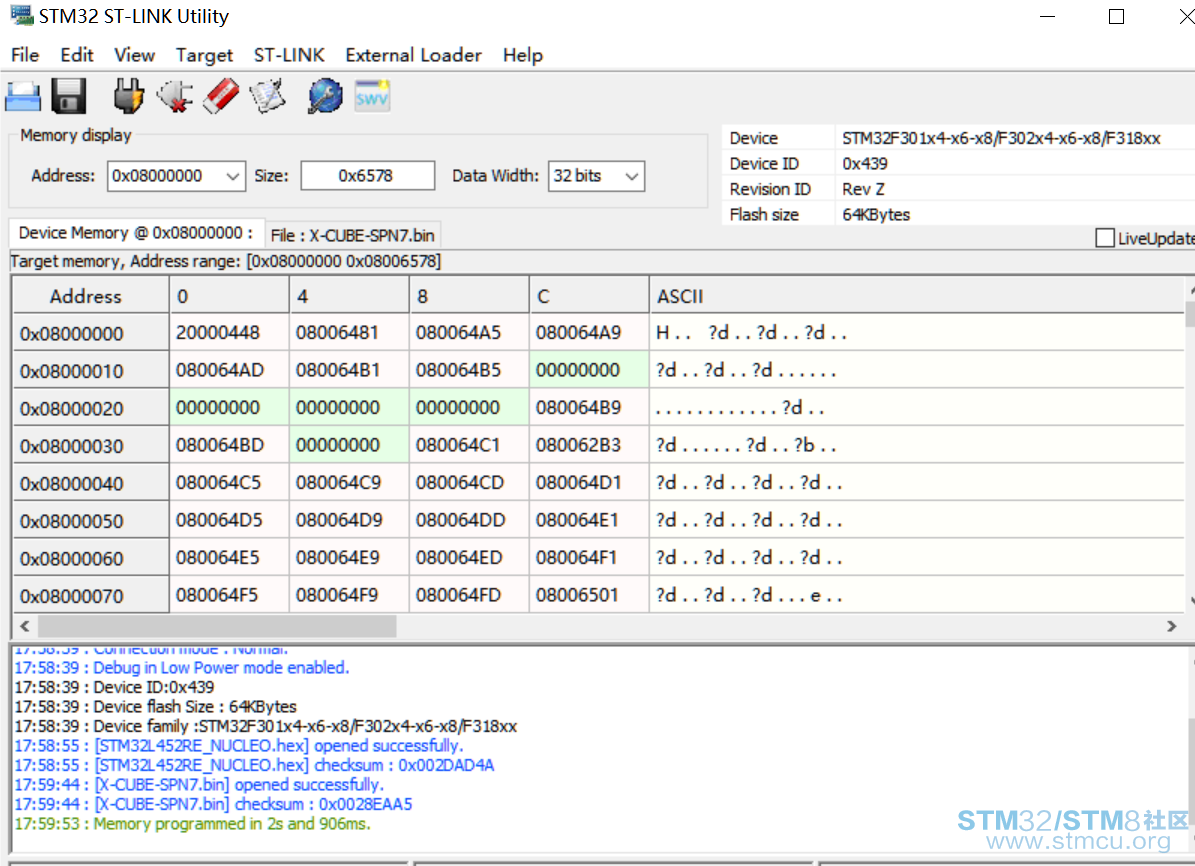The image size is (1195, 866).
Task: Select memory cell 080064C1
Action: (469, 444)
